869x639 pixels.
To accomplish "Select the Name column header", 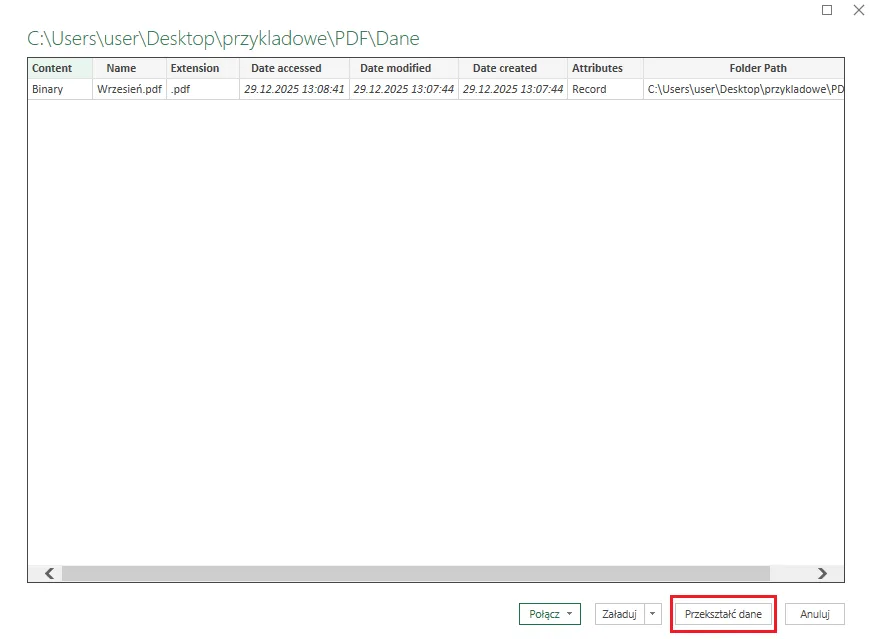I will (x=121, y=68).
